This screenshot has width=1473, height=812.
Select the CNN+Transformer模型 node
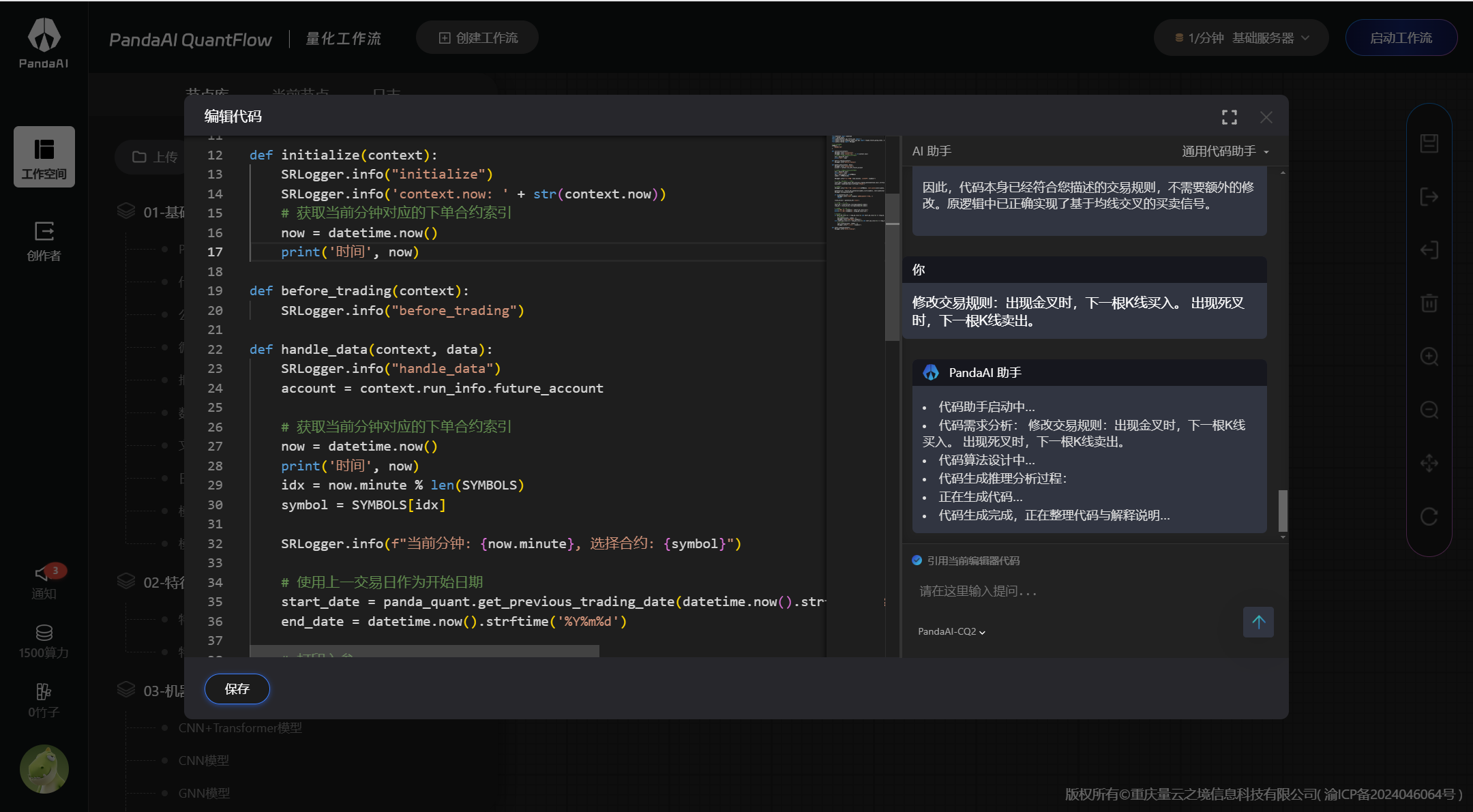[240, 728]
